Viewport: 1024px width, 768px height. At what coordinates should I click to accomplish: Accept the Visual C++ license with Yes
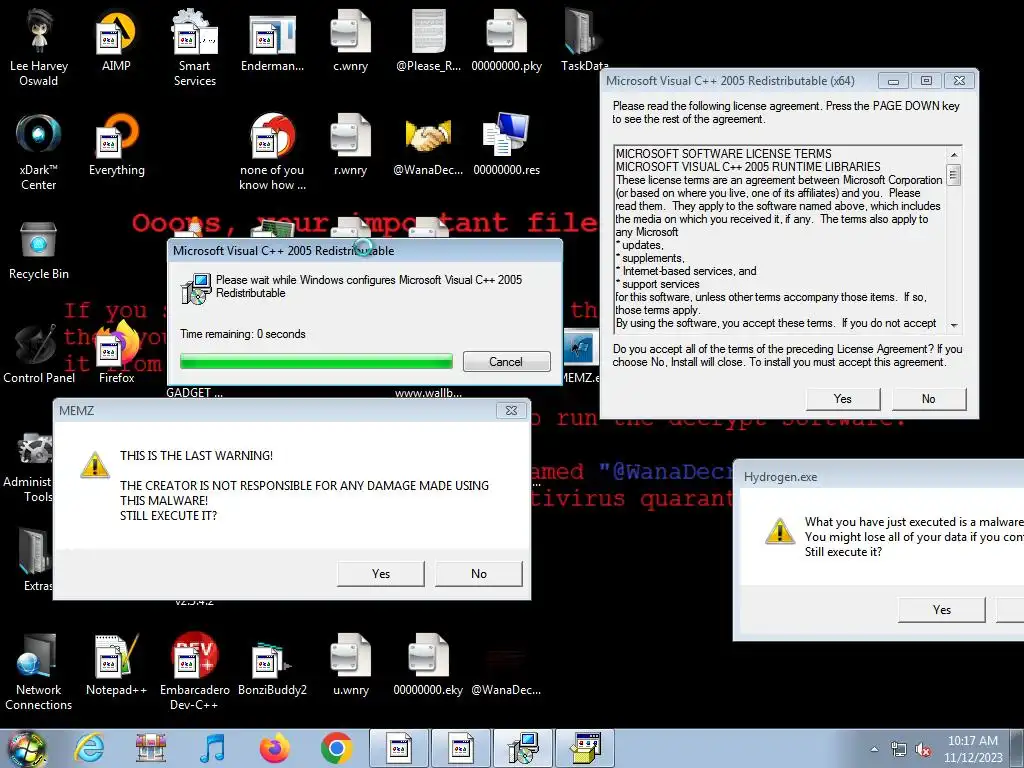842,398
